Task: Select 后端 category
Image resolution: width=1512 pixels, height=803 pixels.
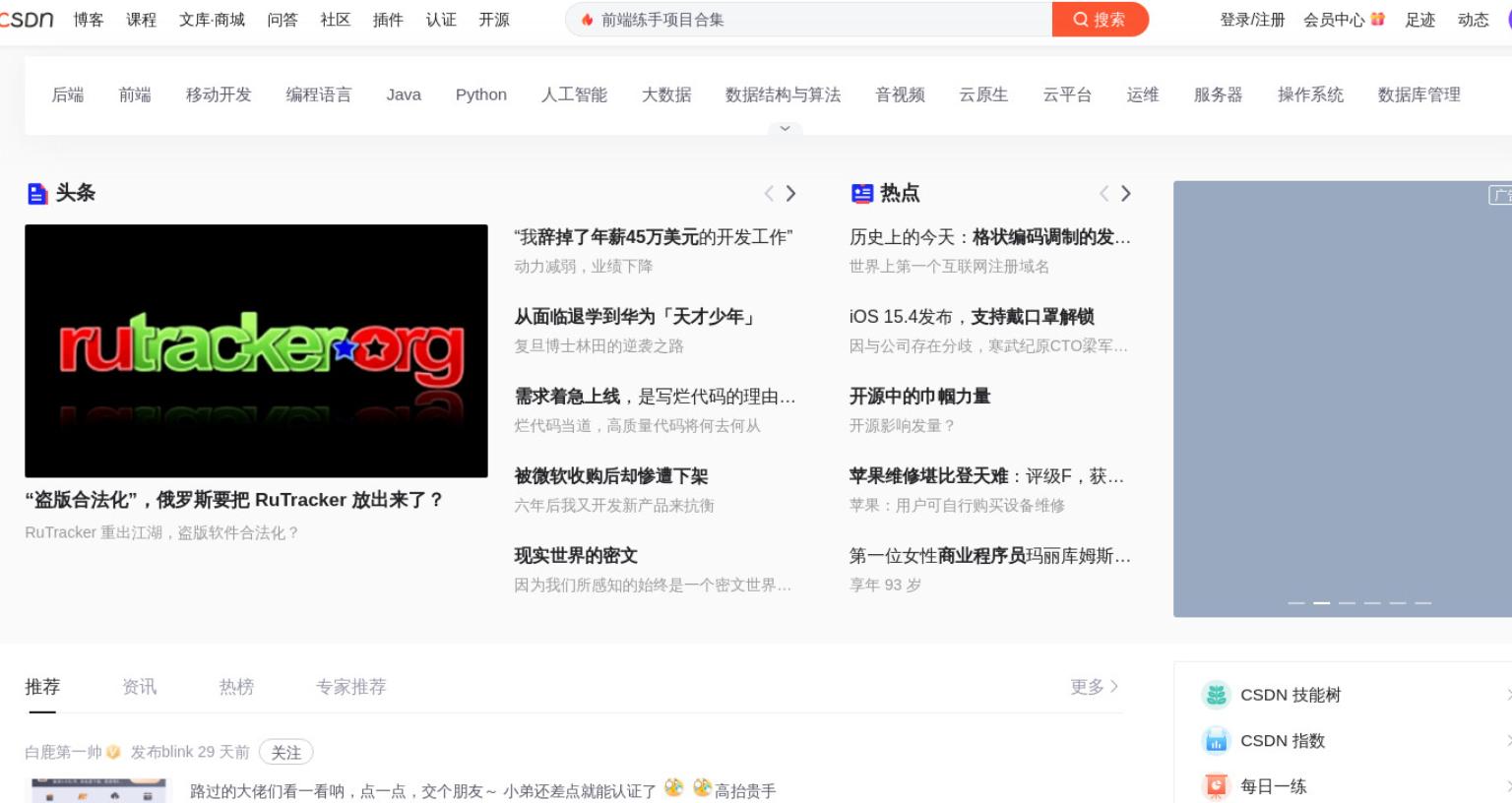Action: coord(68,95)
